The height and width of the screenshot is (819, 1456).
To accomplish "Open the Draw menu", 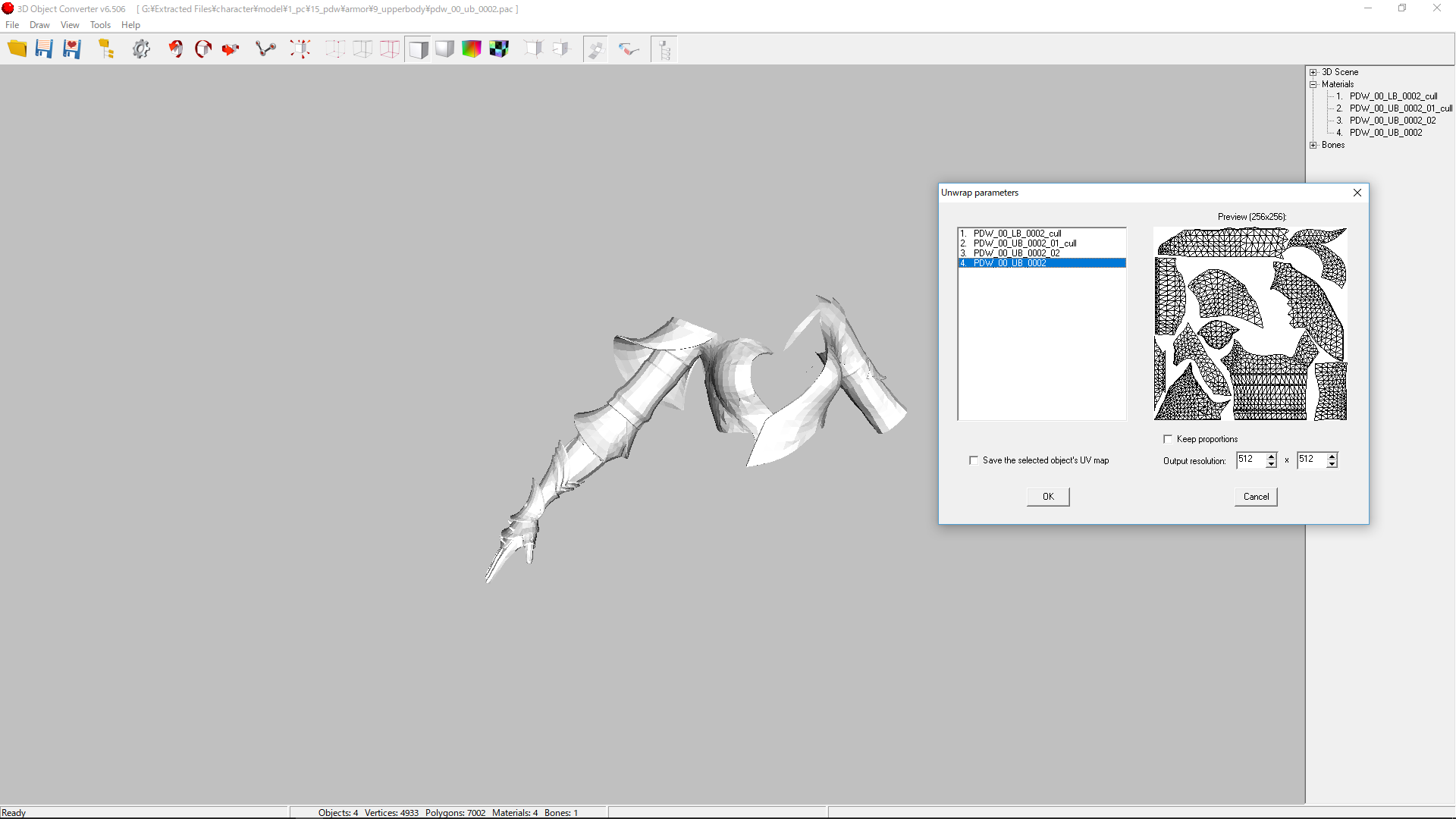I will click(x=39, y=25).
